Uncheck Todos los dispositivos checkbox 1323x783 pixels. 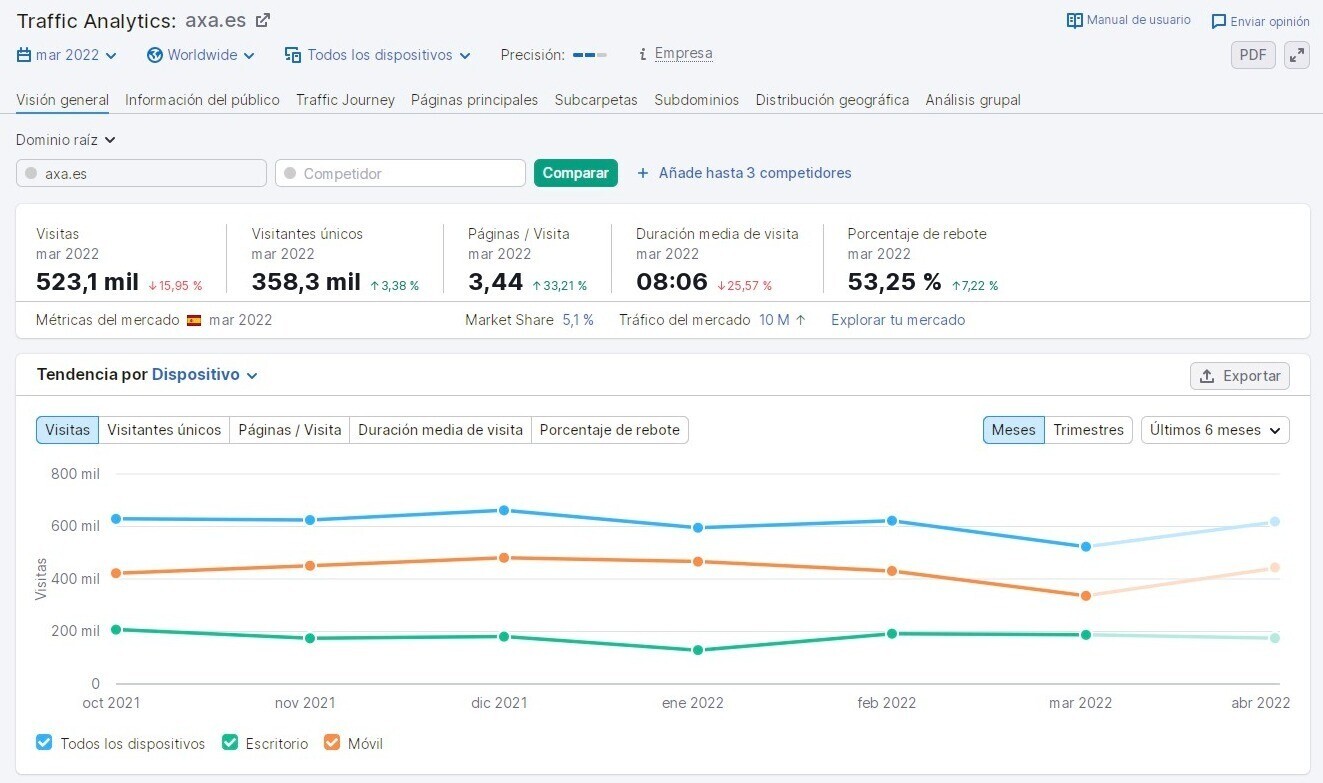(44, 743)
